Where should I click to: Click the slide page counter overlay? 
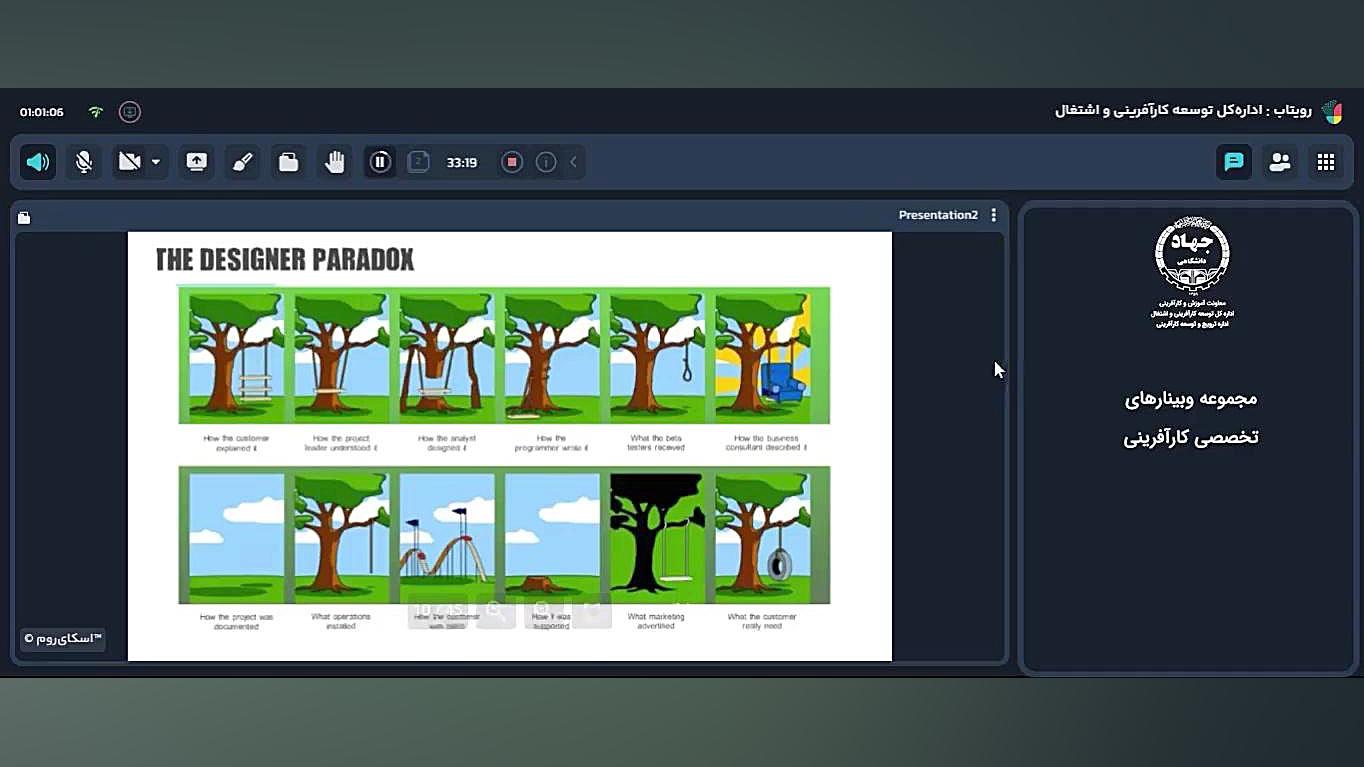[439, 610]
